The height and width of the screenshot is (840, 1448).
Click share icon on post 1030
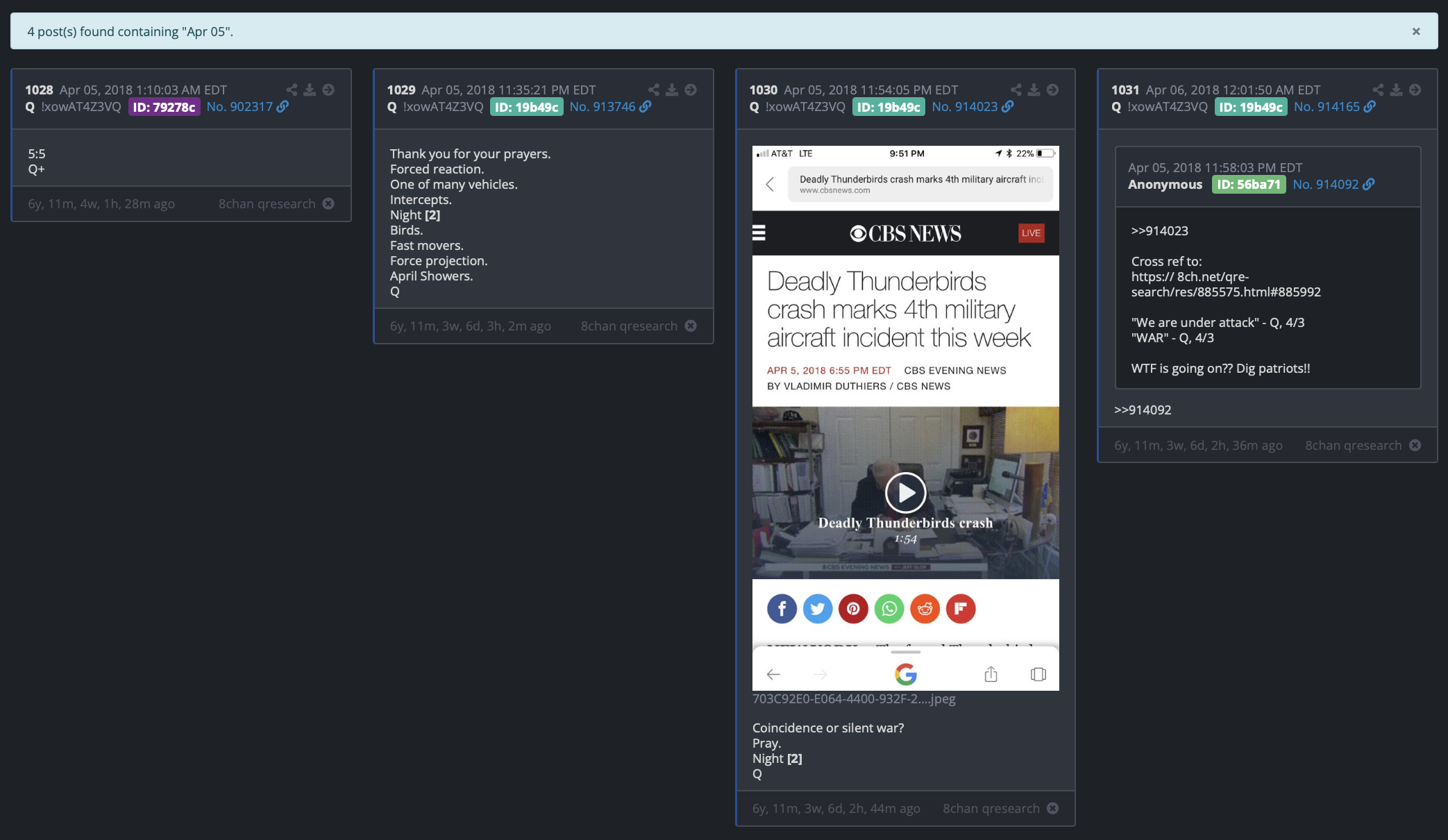tap(1016, 90)
